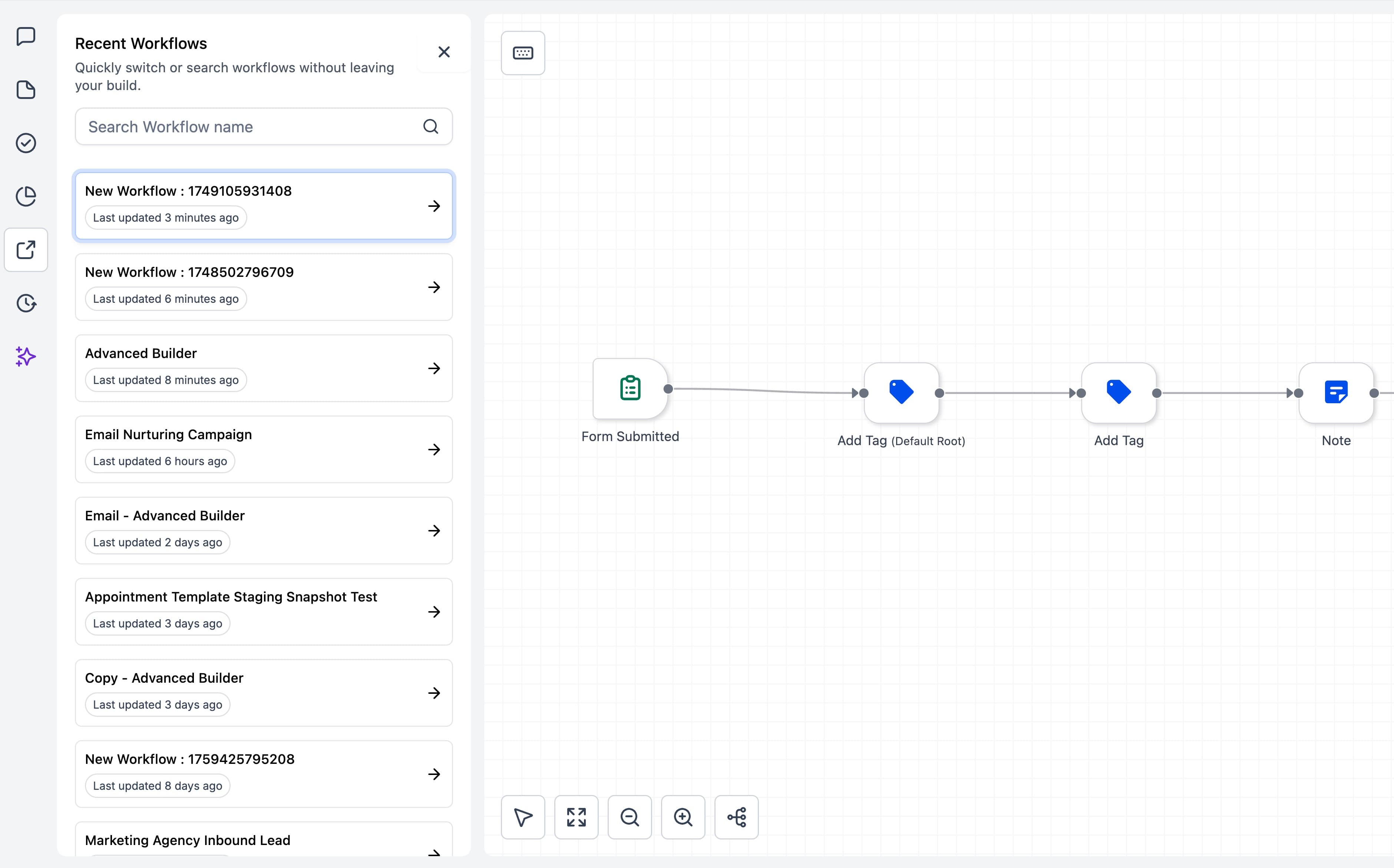This screenshot has width=1394, height=868.
Task: Focus the Search Workflow name field
Action: point(264,126)
